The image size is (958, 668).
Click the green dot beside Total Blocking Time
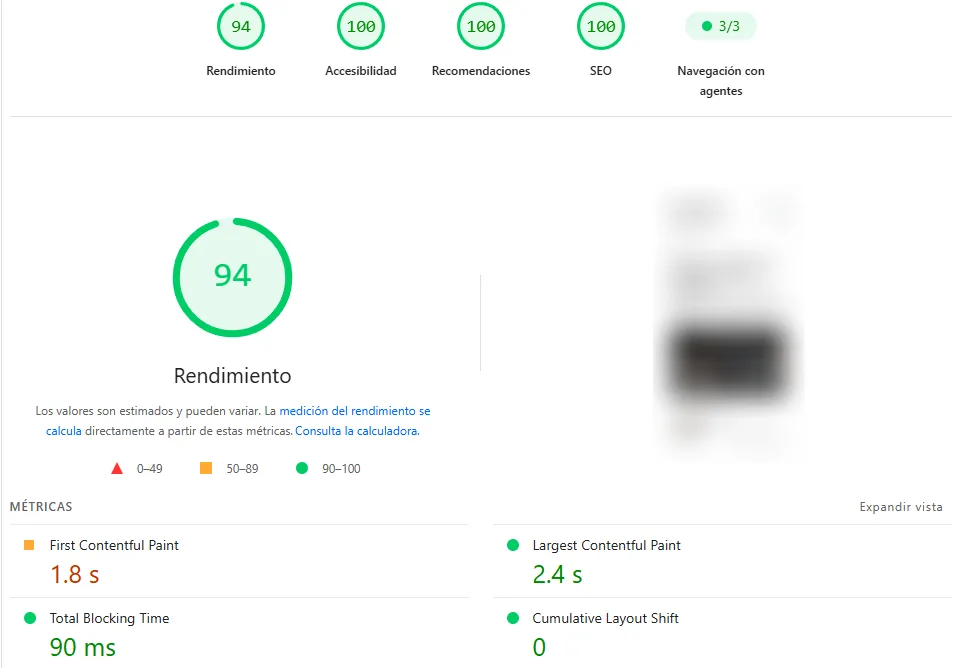29,618
